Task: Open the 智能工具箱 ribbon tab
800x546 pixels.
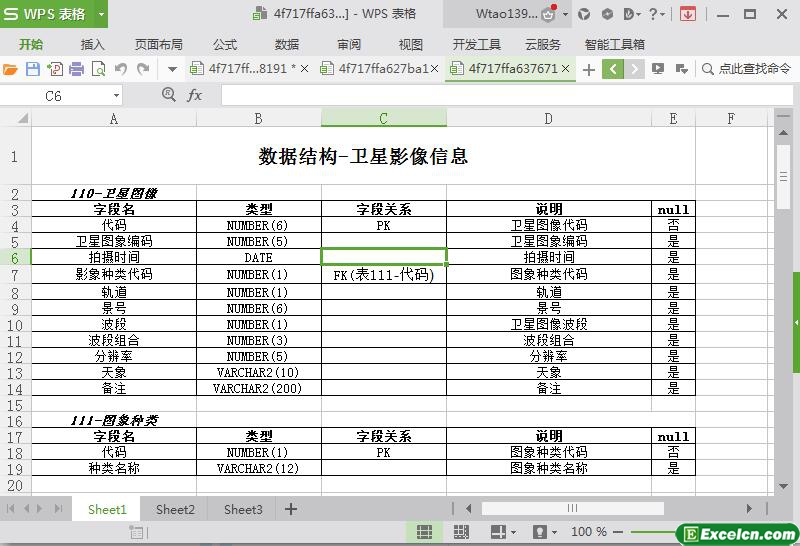Action: [615, 44]
